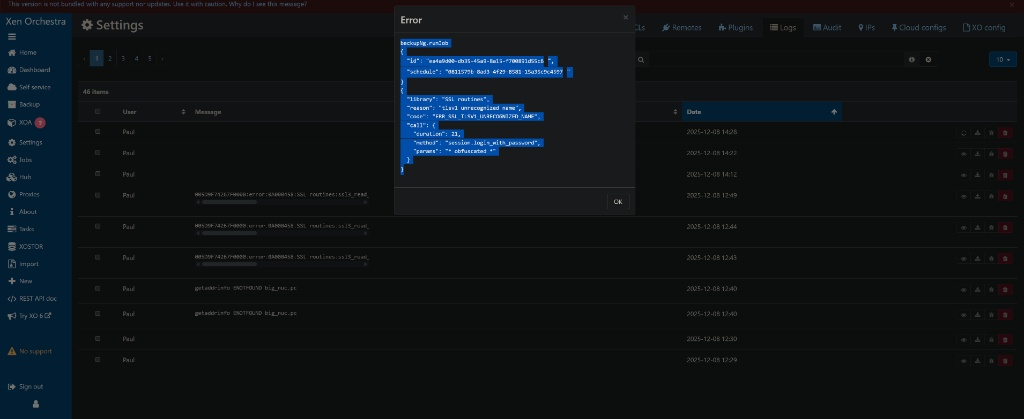Close the Error dialog with the X
1024x419 pixels.
[x=626, y=17]
